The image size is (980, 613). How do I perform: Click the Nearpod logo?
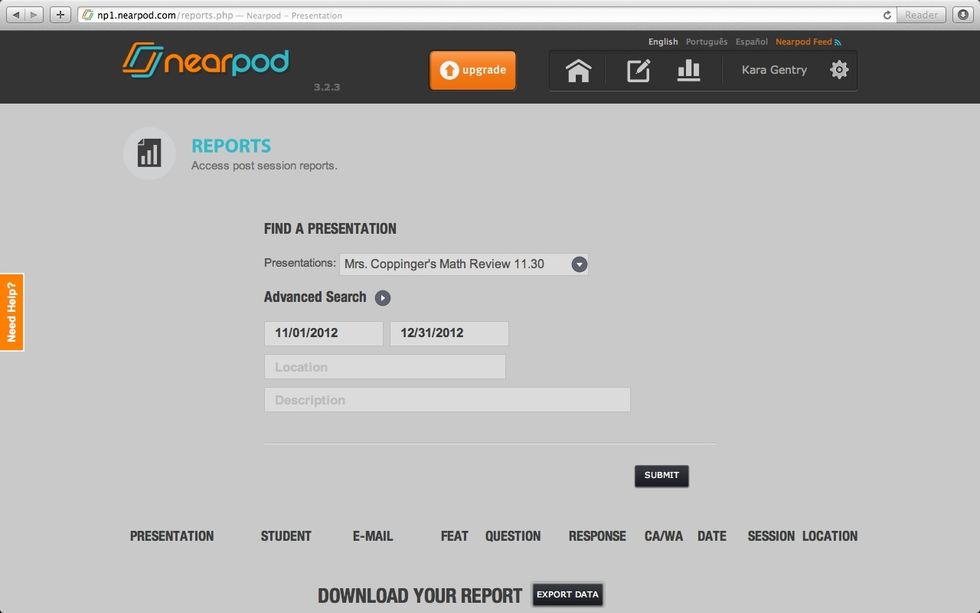coord(205,62)
